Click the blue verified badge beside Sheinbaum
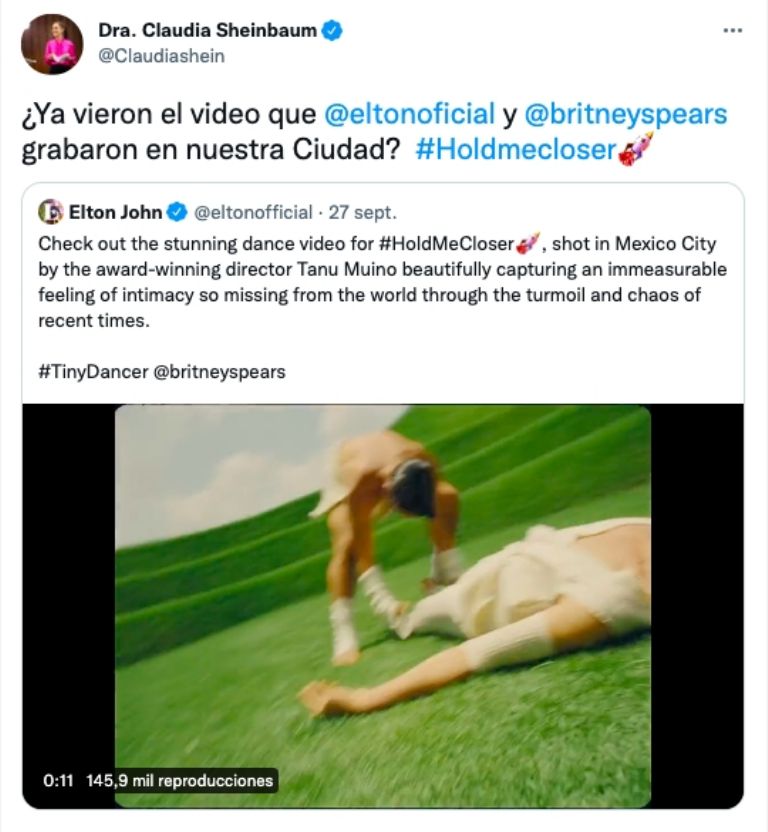This screenshot has width=768, height=832. [x=332, y=31]
